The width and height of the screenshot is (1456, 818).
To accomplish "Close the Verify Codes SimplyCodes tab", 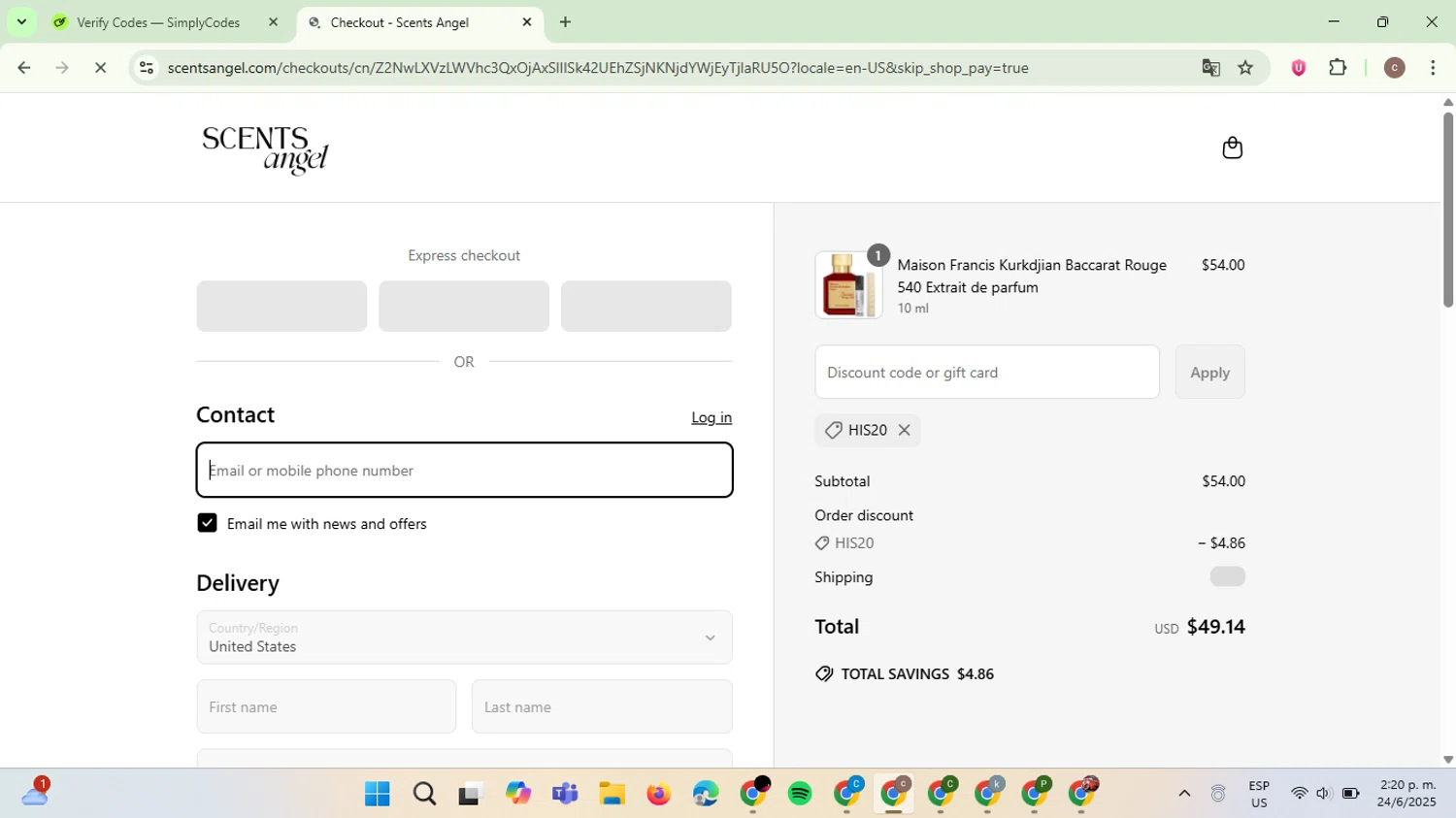I will 273,22.
